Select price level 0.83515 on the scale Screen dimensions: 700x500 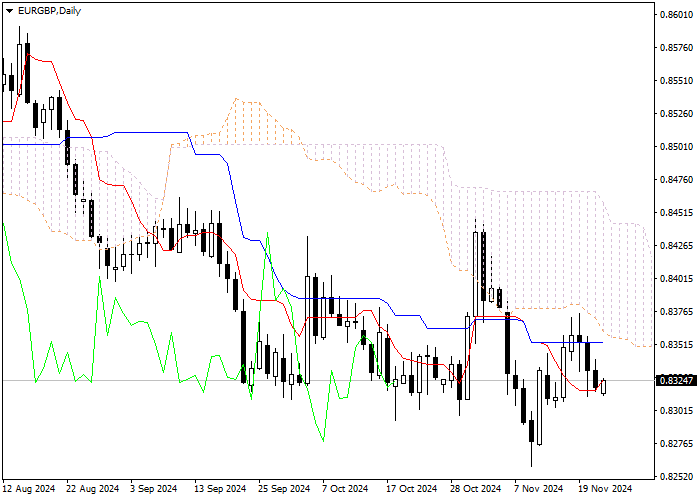point(677,345)
